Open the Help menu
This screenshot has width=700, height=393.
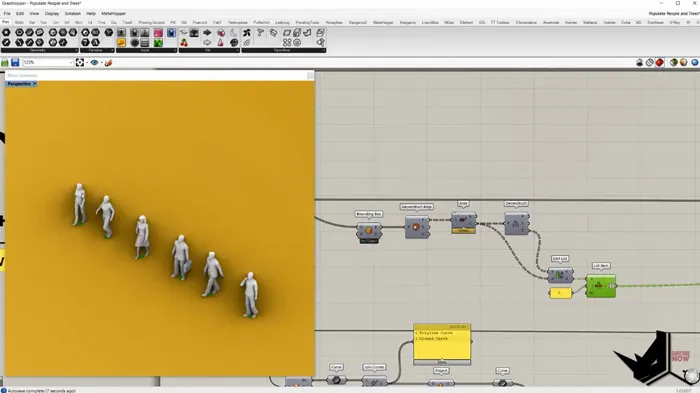coord(91,13)
